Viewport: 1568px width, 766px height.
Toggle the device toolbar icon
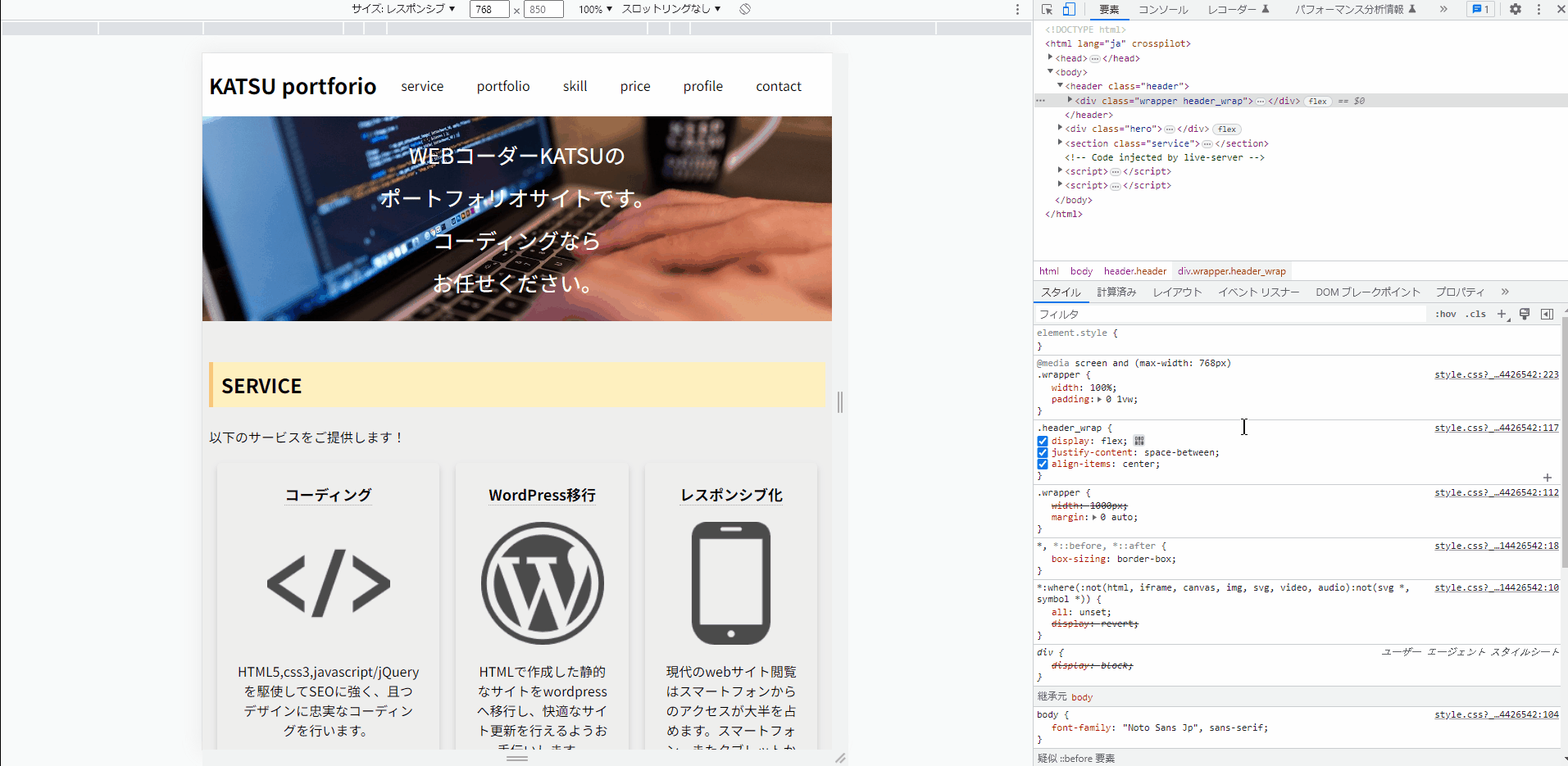(1069, 9)
